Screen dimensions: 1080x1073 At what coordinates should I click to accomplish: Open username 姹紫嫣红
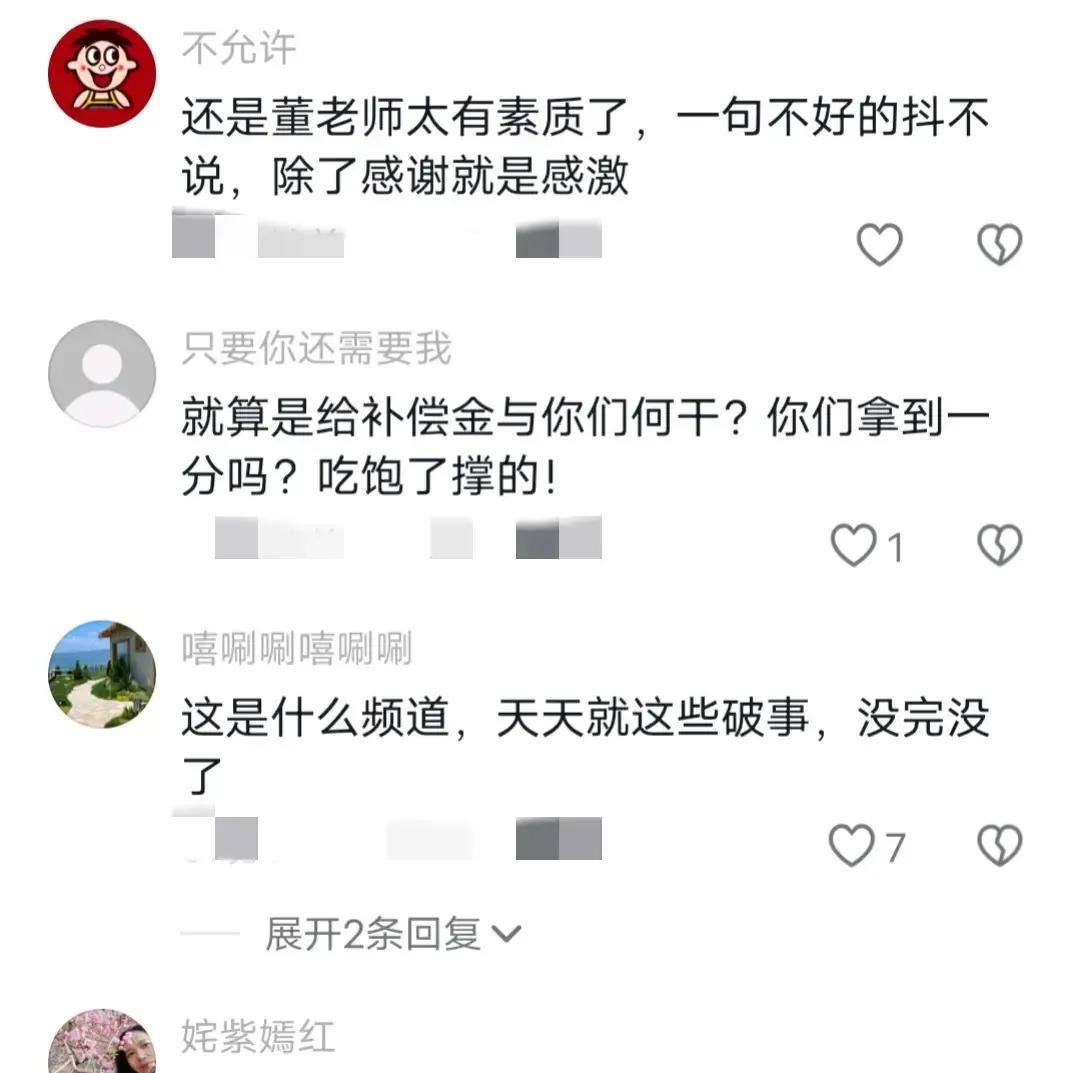(258, 1036)
